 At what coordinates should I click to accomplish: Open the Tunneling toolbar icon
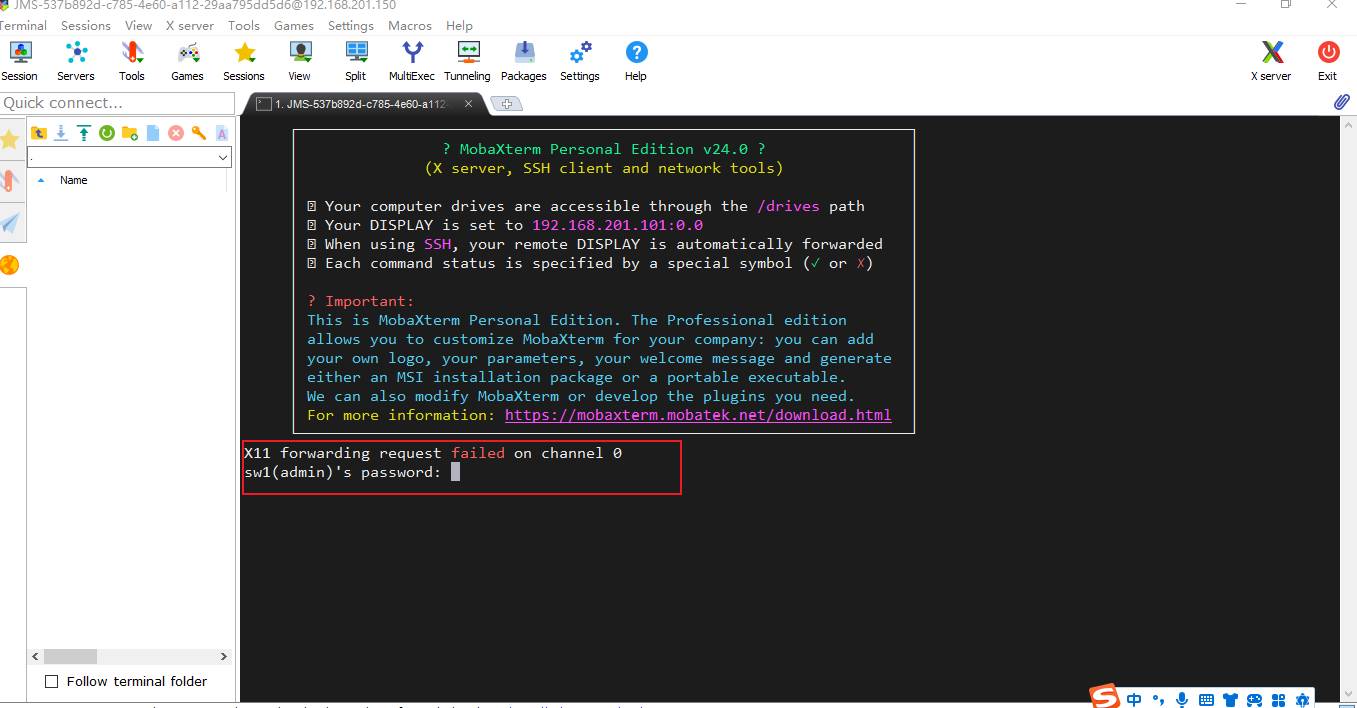467,61
